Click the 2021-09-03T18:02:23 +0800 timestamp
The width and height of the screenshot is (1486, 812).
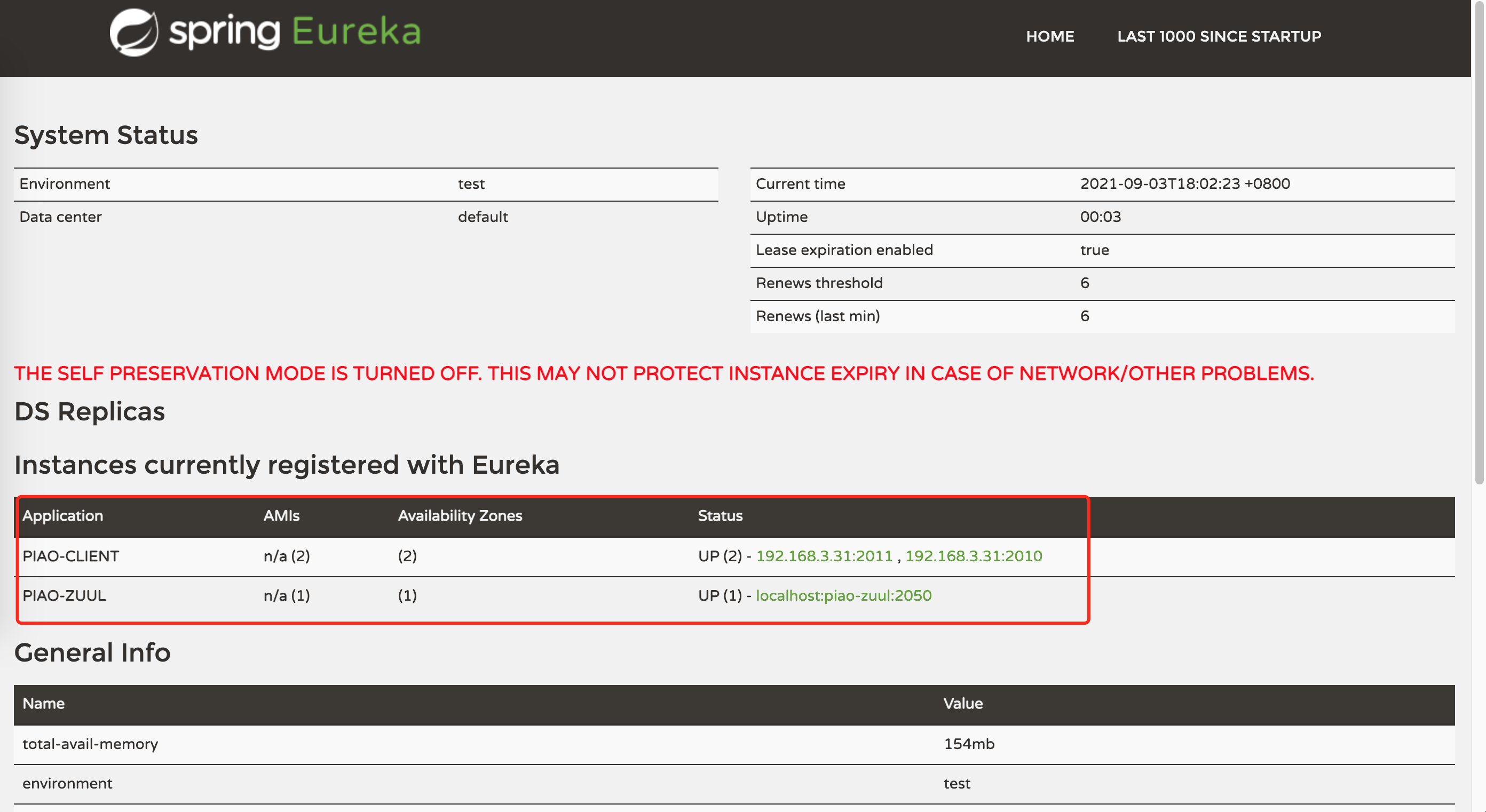[1185, 184]
